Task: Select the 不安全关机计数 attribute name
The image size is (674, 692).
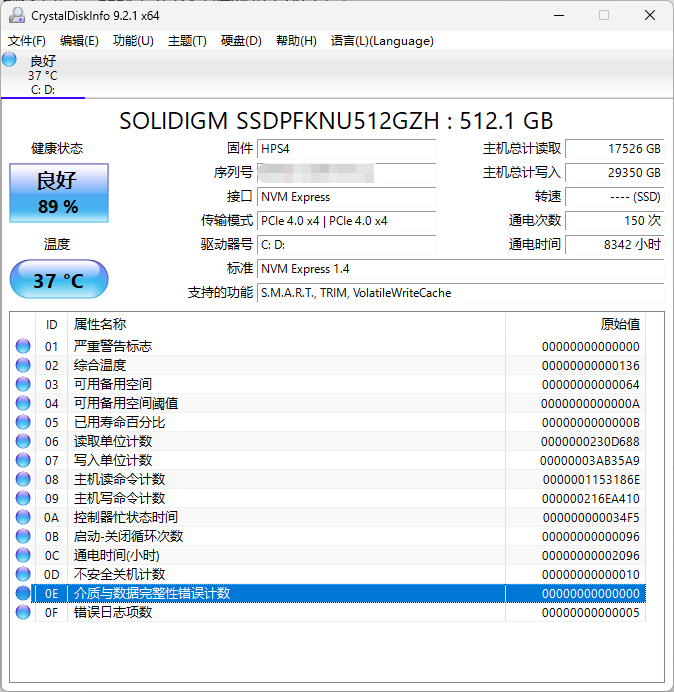Action: coord(119,574)
